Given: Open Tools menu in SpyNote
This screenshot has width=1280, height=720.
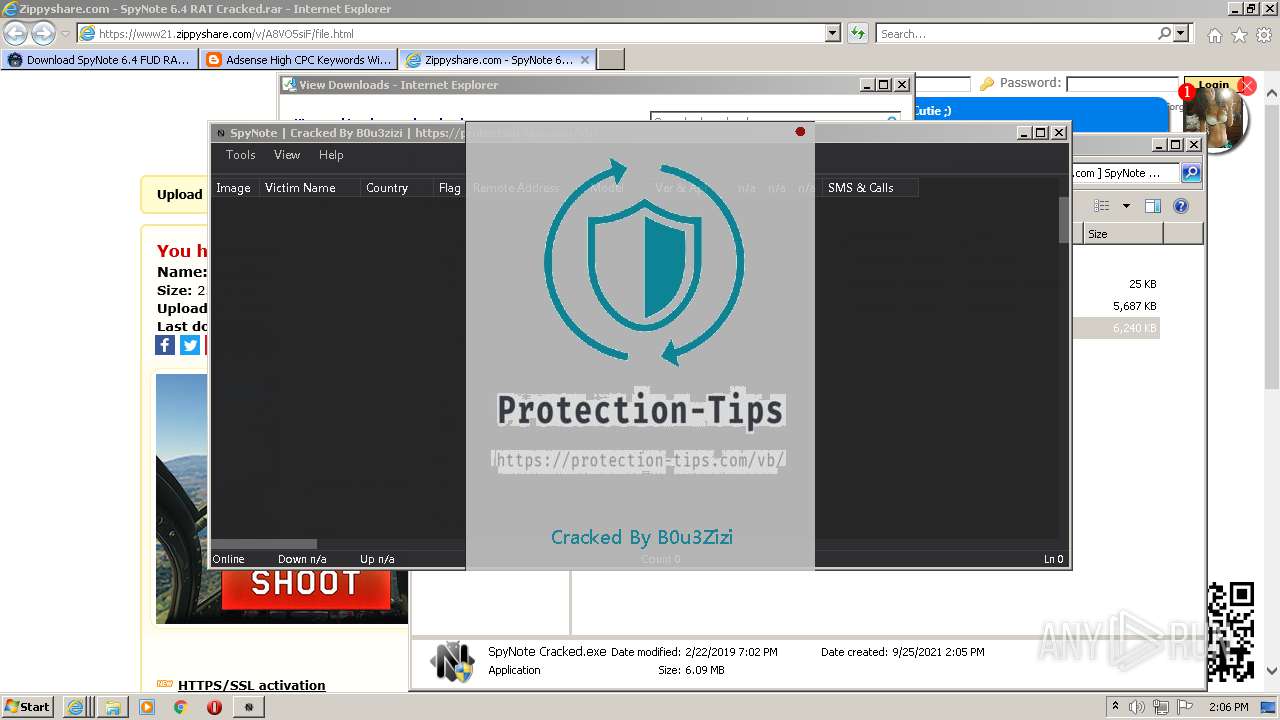Looking at the screenshot, I should 240,155.
